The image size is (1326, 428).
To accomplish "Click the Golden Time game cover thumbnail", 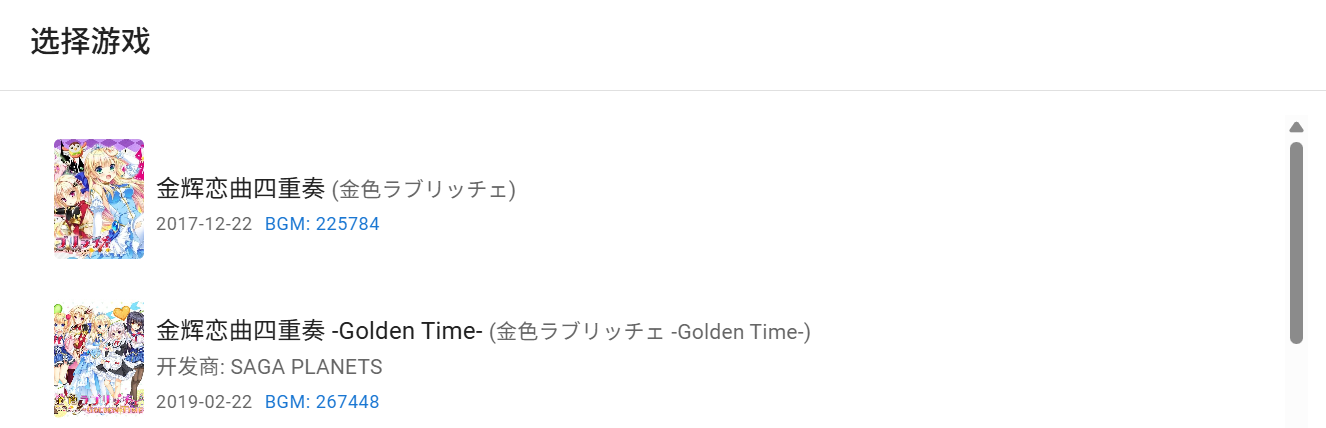I will pos(98,358).
